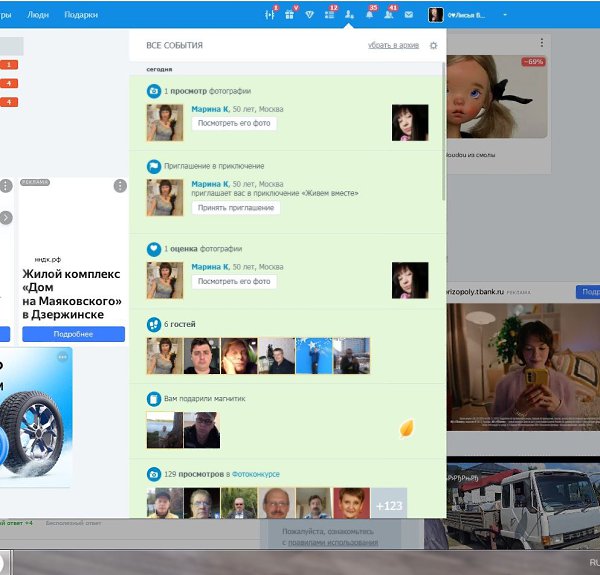600x575 pixels.
Task: Click Подробнее button on housing ad
Action: click(73, 334)
